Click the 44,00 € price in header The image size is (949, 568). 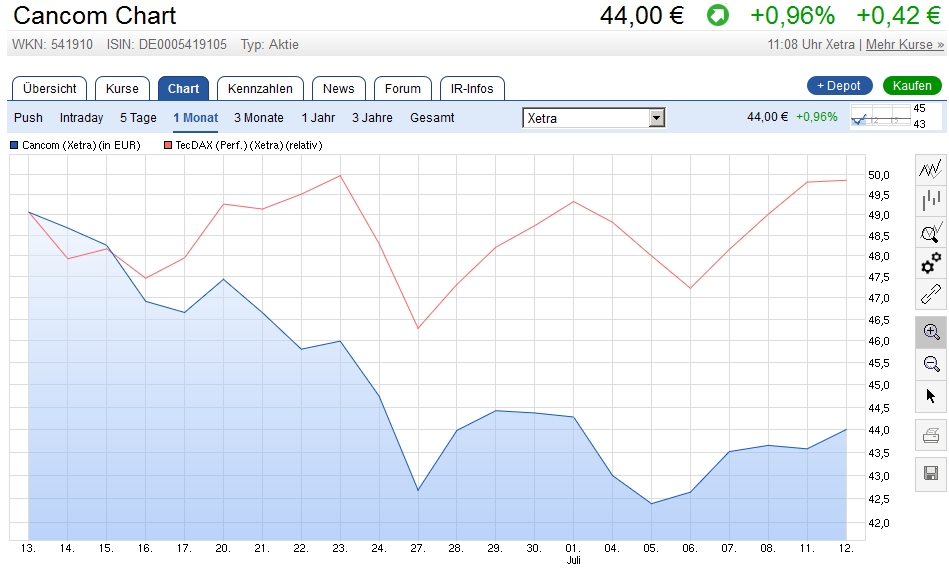pos(642,15)
